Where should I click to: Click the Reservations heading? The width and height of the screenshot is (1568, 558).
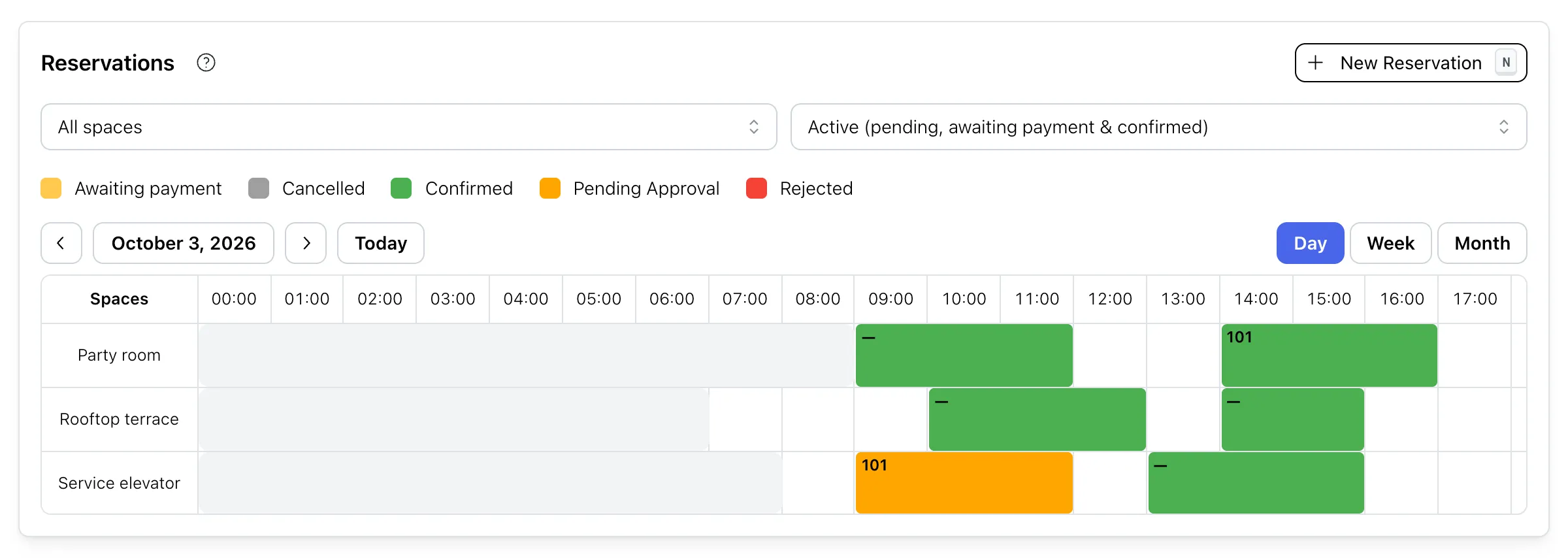point(107,63)
